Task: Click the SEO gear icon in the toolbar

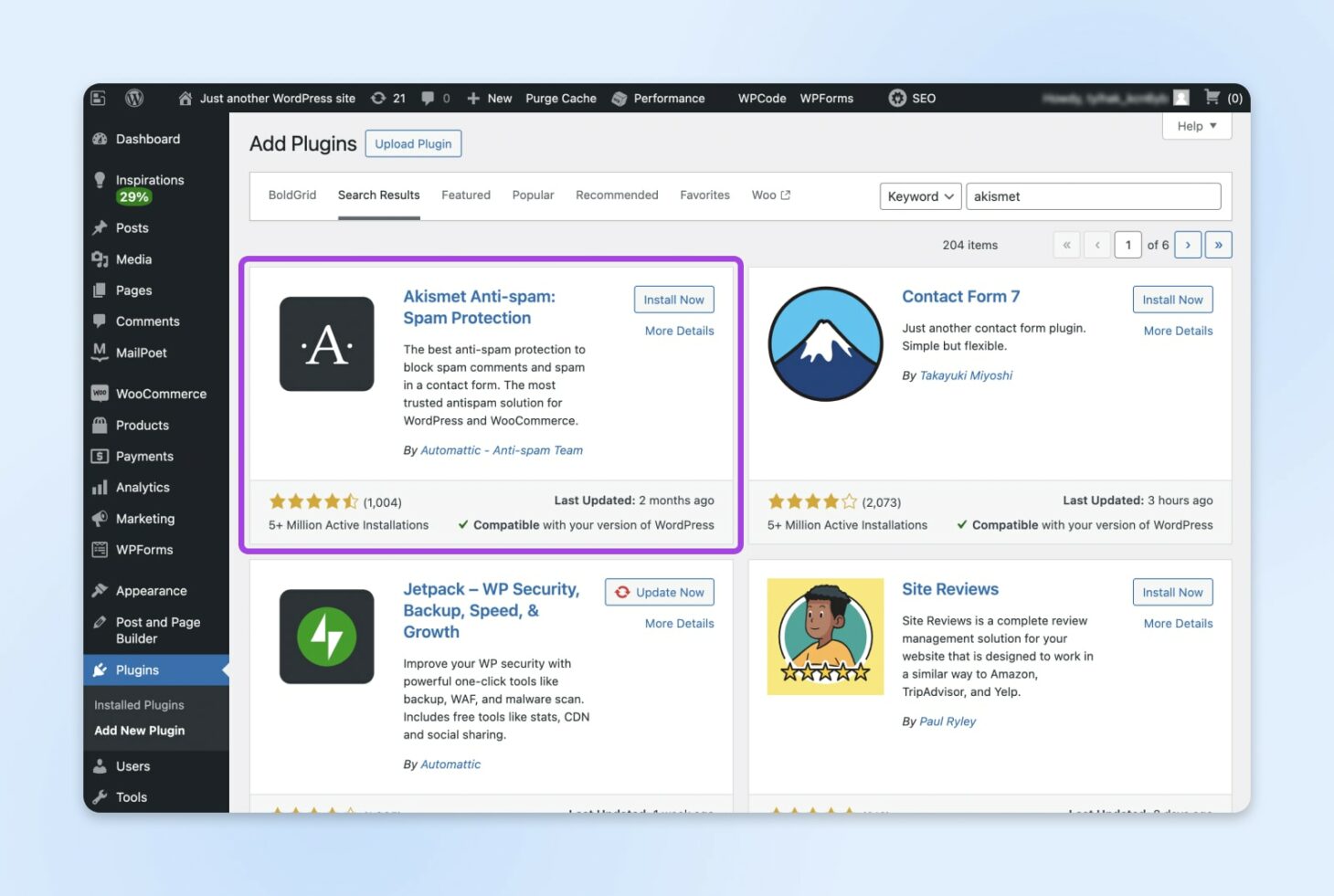Action: (x=898, y=98)
